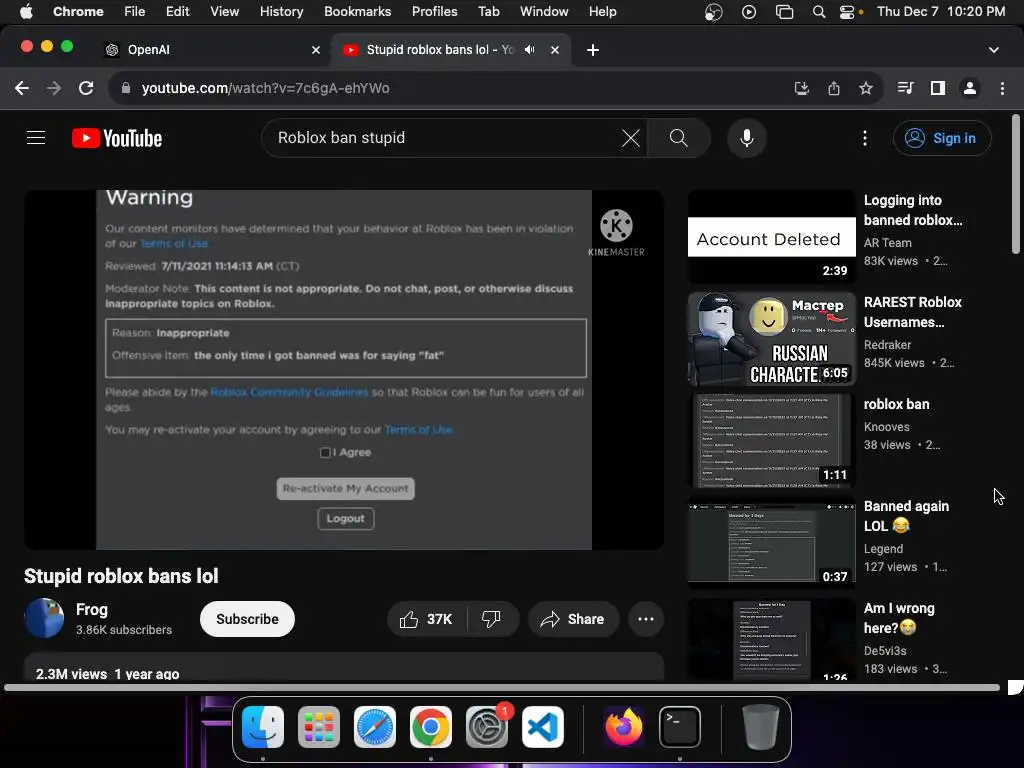This screenshot has width=1024, height=768.
Task: Dislike the video with thumbs down
Action: (x=491, y=619)
